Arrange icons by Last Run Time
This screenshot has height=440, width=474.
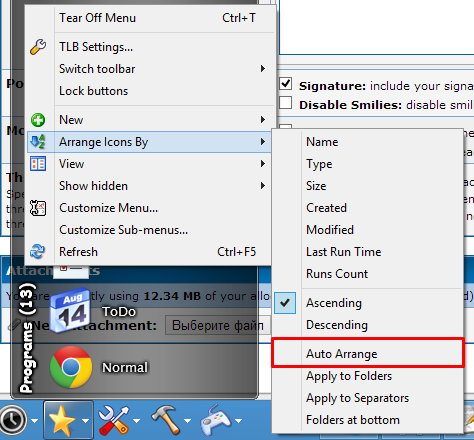367,252
